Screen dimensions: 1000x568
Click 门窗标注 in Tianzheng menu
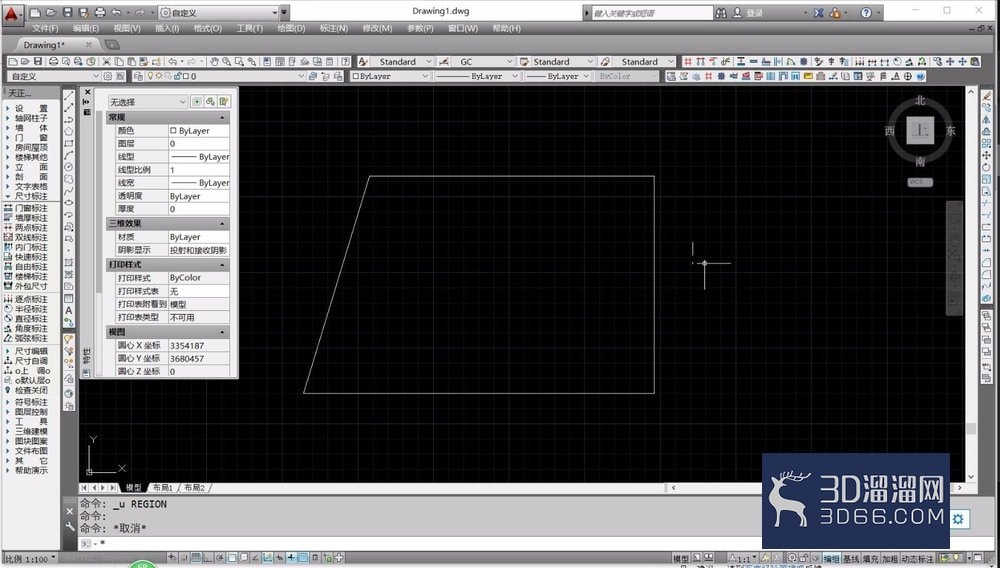(31, 208)
